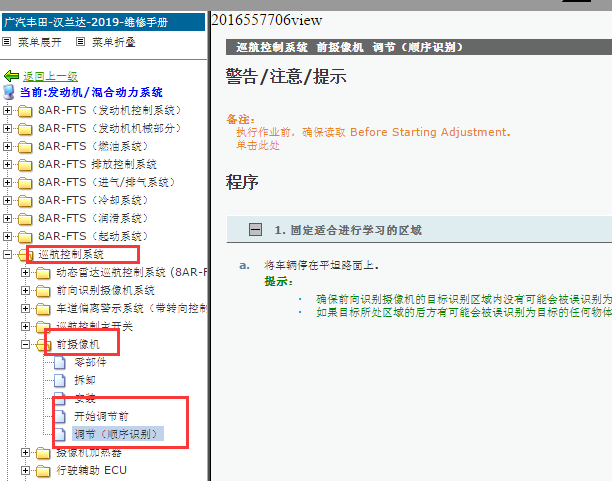Open 拆卸 page
Screen dimensions: 612x481
tap(85, 380)
